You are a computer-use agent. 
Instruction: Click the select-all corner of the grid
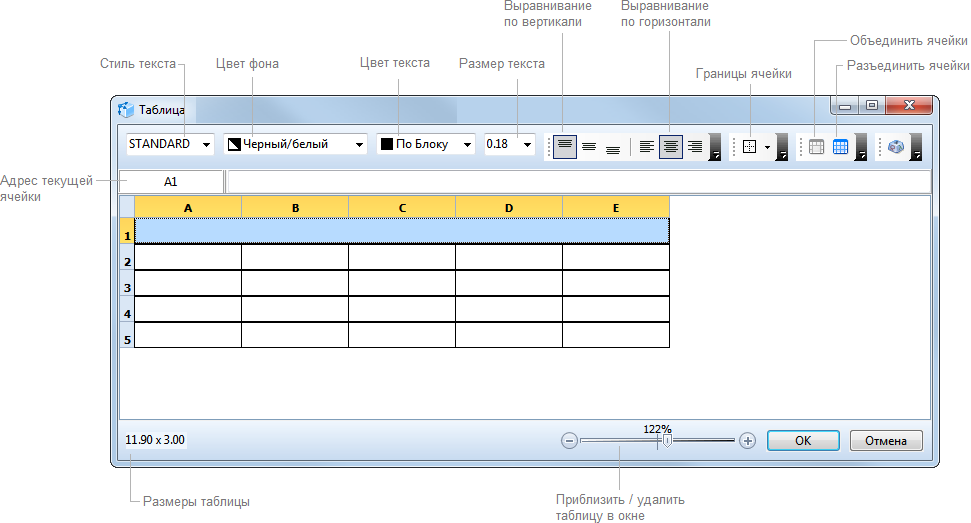point(127,207)
